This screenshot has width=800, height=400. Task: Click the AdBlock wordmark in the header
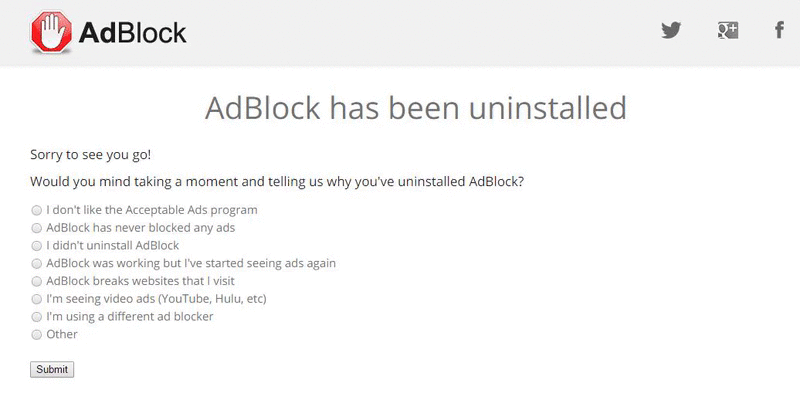pyautogui.click(x=133, y=33)
